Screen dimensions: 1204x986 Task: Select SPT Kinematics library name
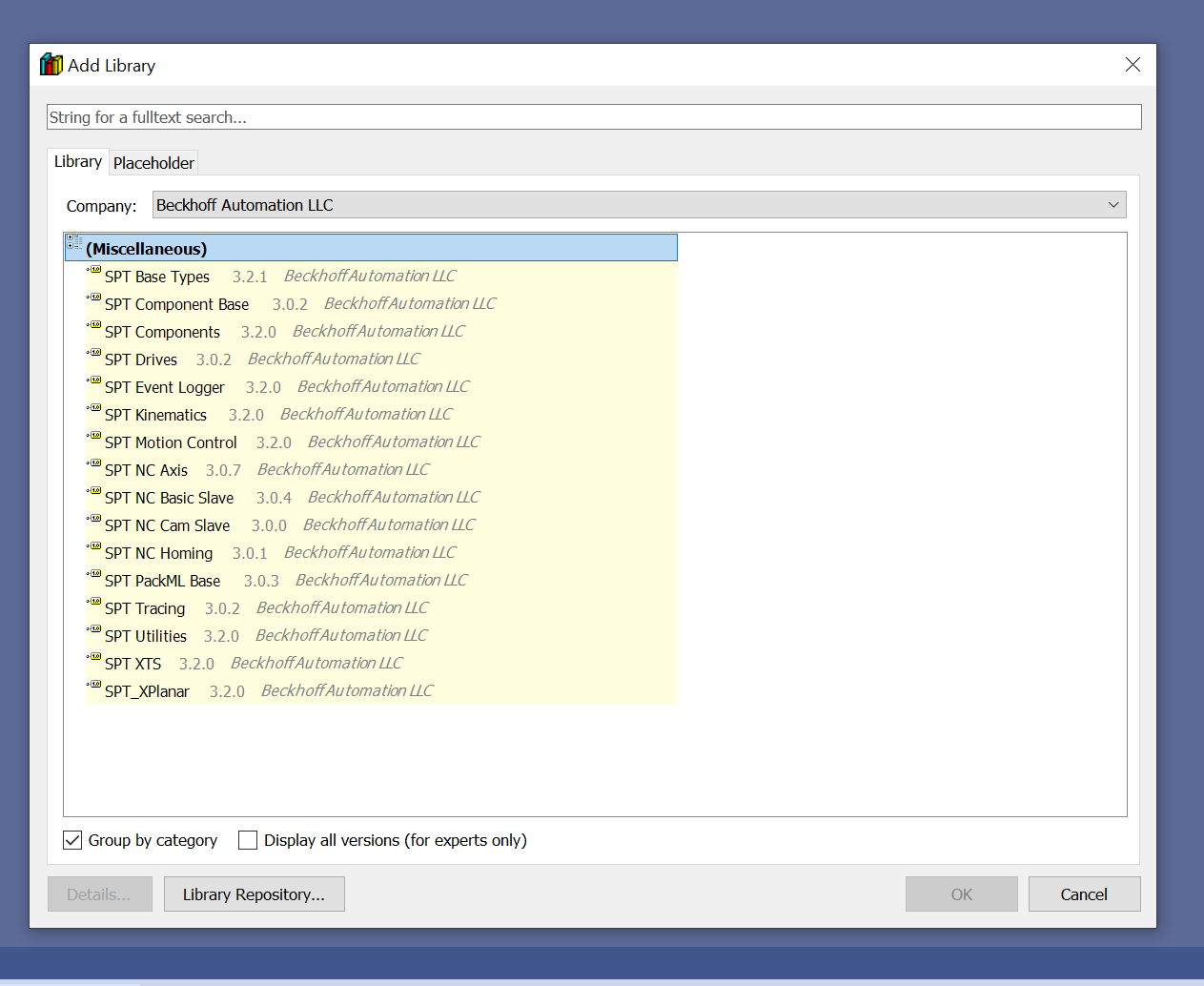[155, 415]
